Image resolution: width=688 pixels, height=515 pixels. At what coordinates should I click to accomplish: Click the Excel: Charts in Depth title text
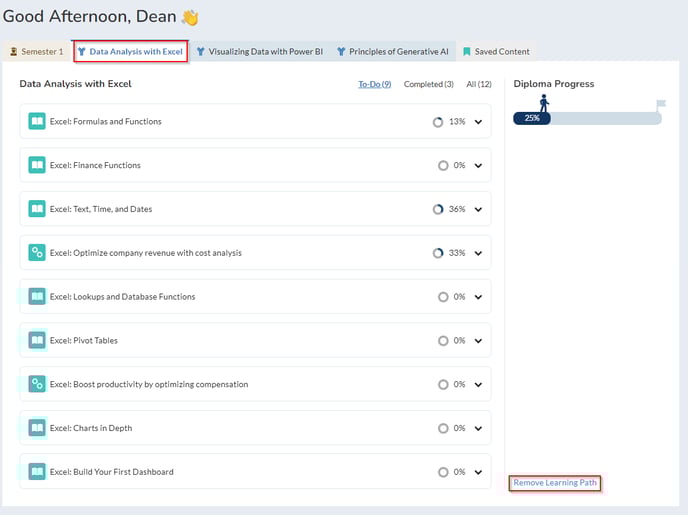pyautogui.click(x=90, y=428)
